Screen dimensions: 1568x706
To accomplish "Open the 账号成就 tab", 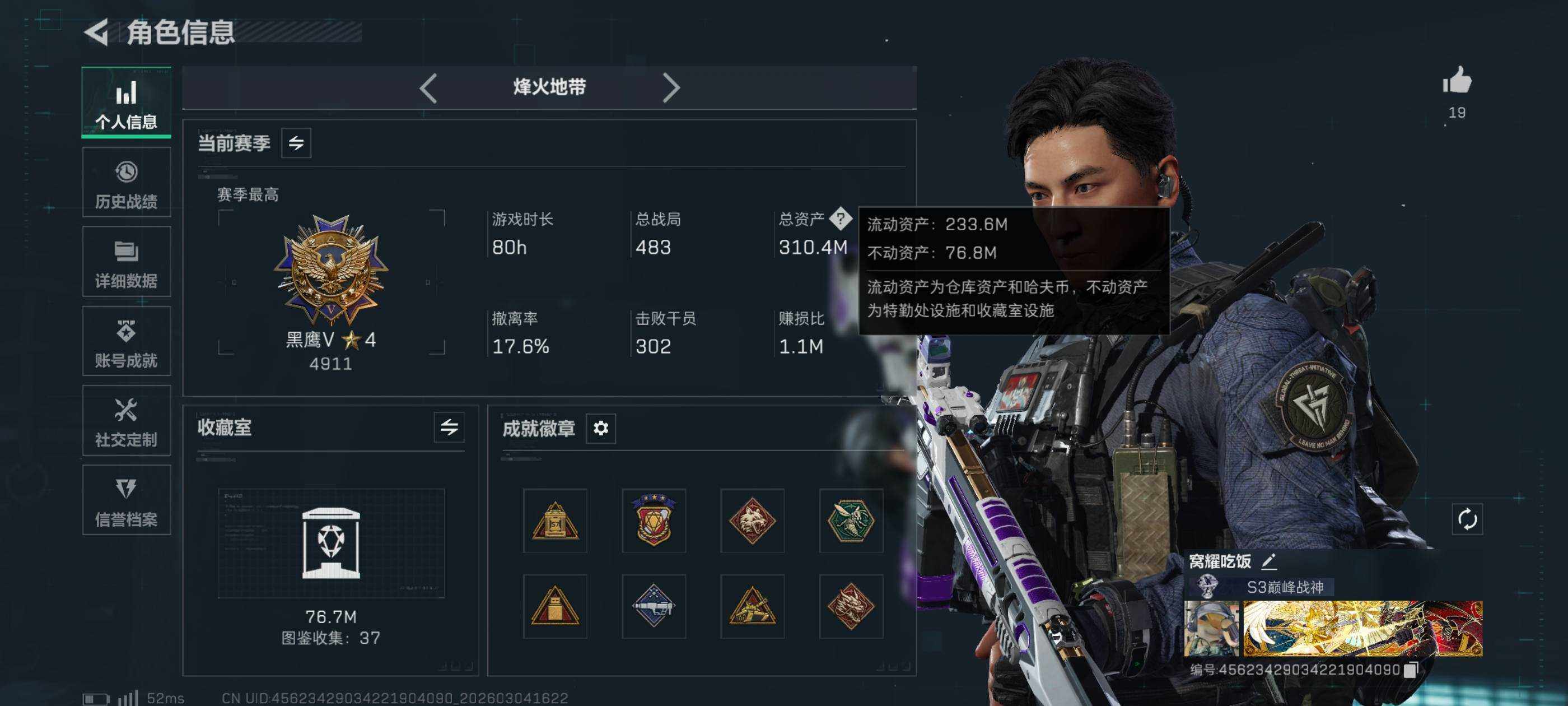I will [x=127, y=341].
